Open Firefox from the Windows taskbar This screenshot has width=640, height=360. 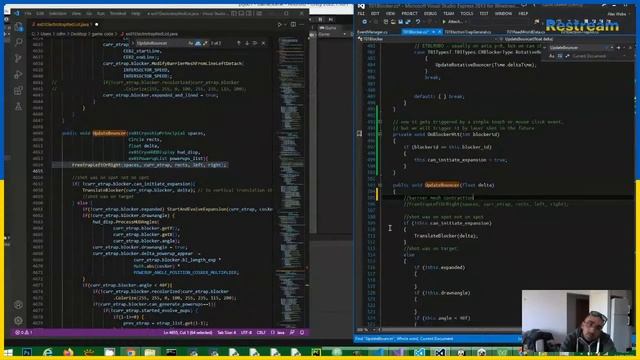[x=69, y=352]
